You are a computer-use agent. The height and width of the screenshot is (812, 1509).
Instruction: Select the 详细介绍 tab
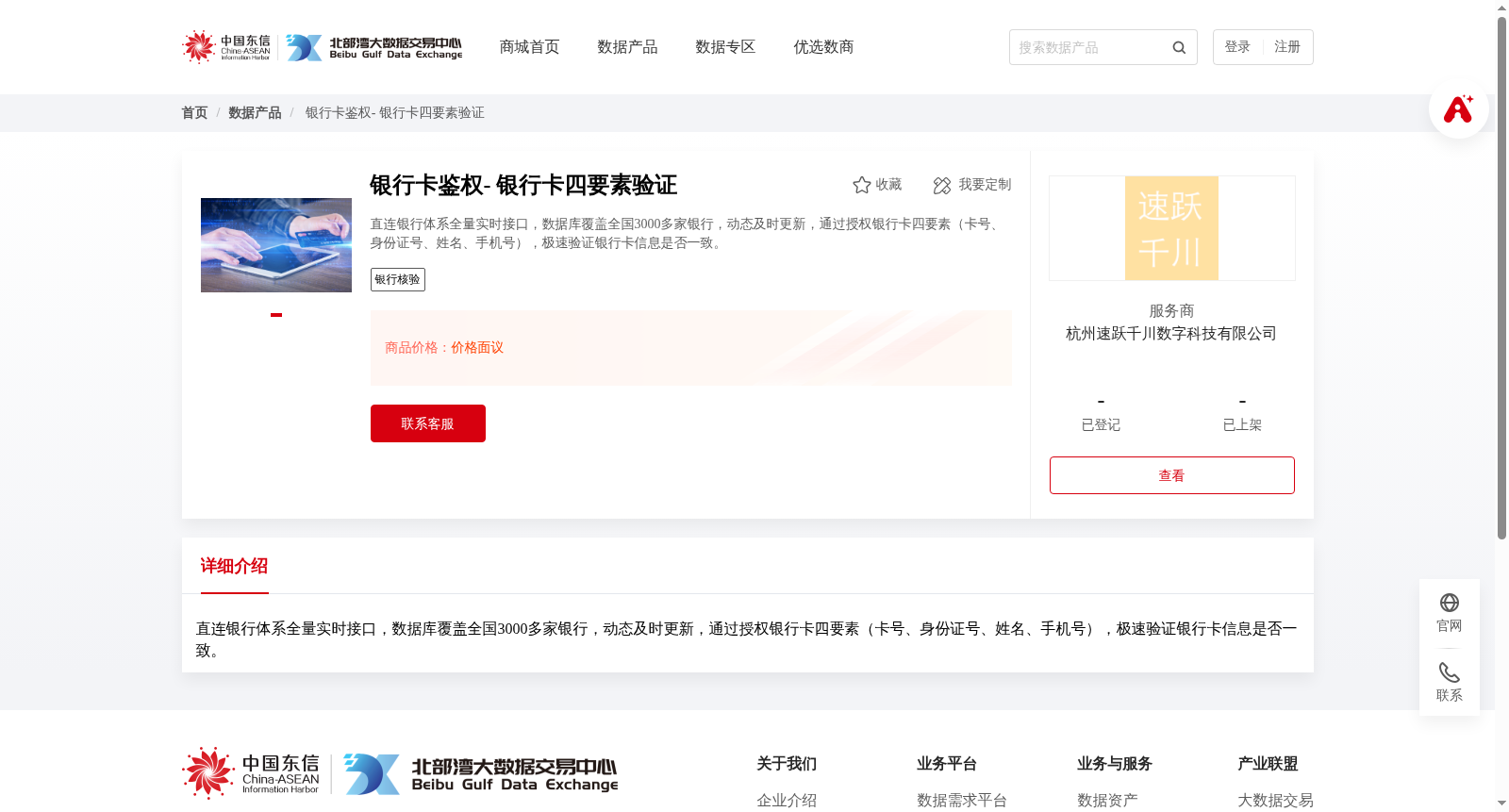click(234, 567)
